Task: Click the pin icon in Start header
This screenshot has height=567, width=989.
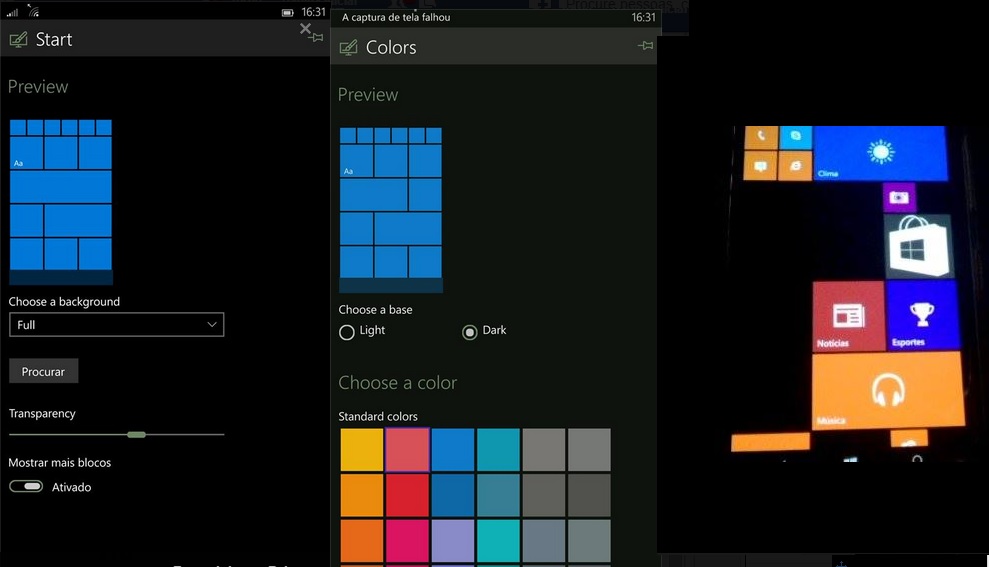Action: [317, 37]
